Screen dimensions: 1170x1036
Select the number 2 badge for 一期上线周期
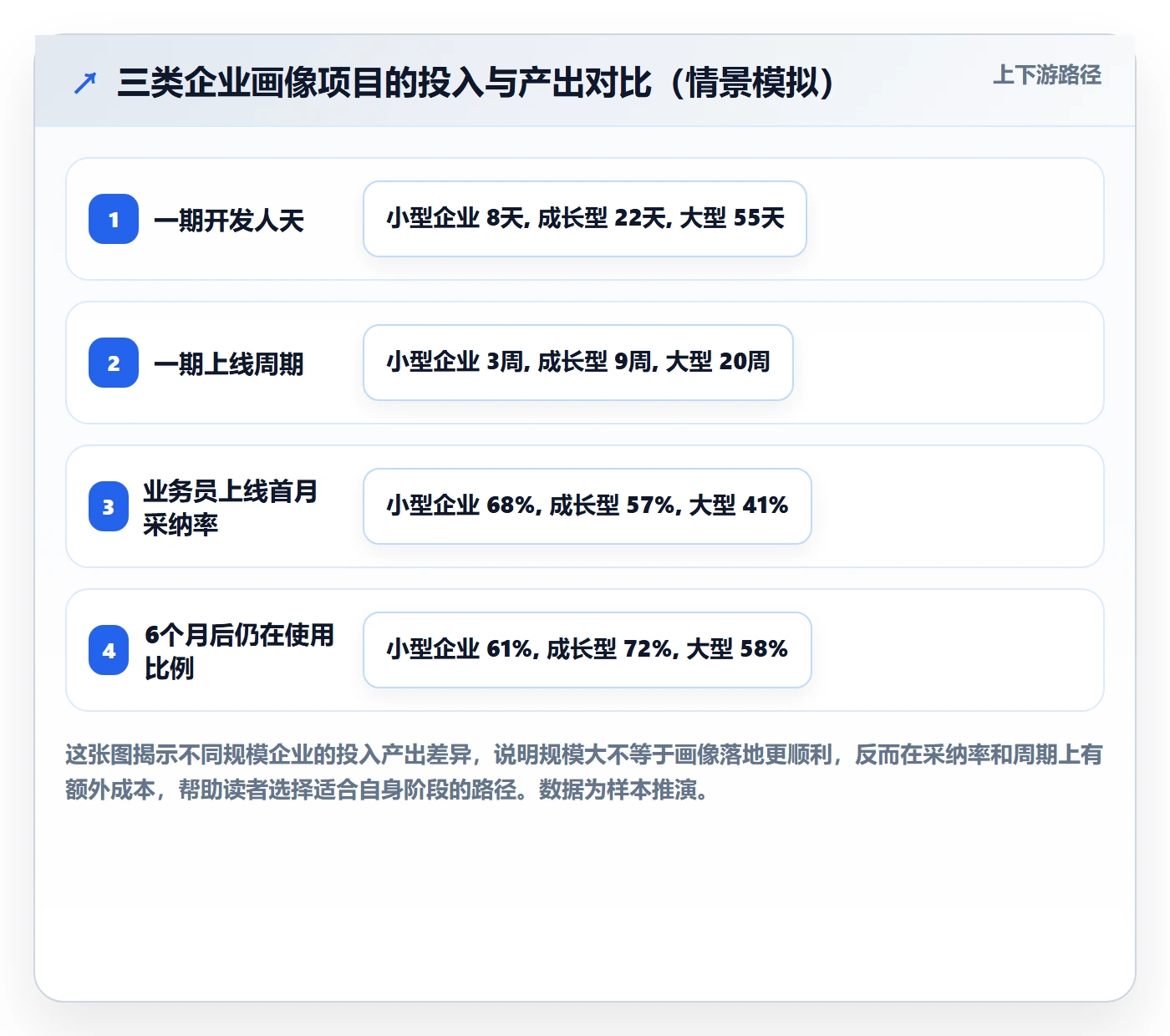point(114,363)
